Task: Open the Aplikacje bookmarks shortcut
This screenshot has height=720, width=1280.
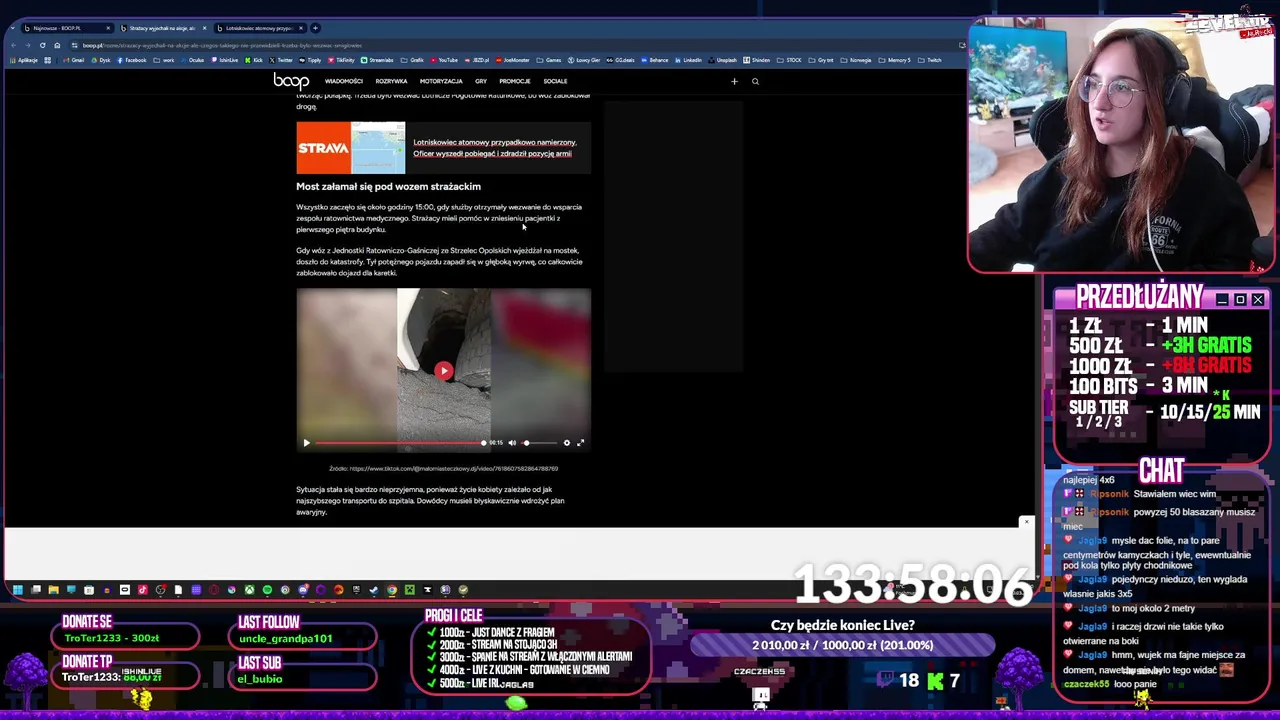Action: click(x=24, y=60)
